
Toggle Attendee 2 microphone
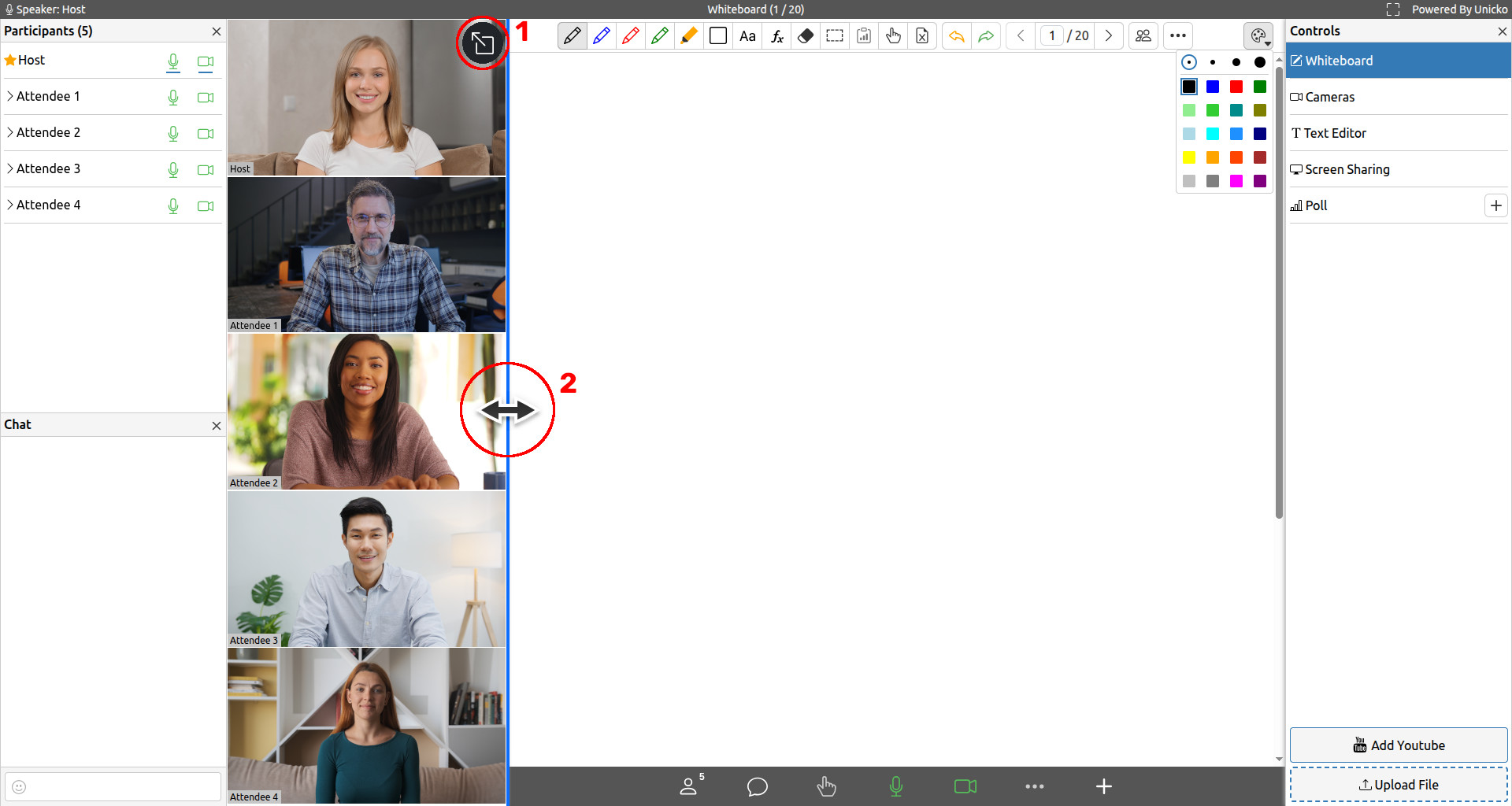[x=173, y=134]
